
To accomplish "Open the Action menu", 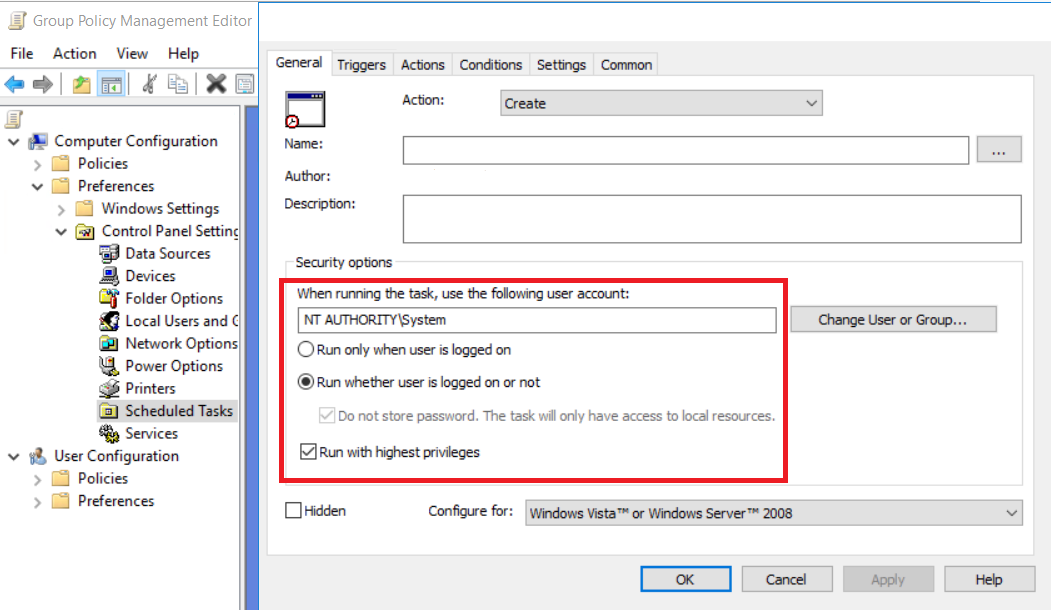I will 74,54.
